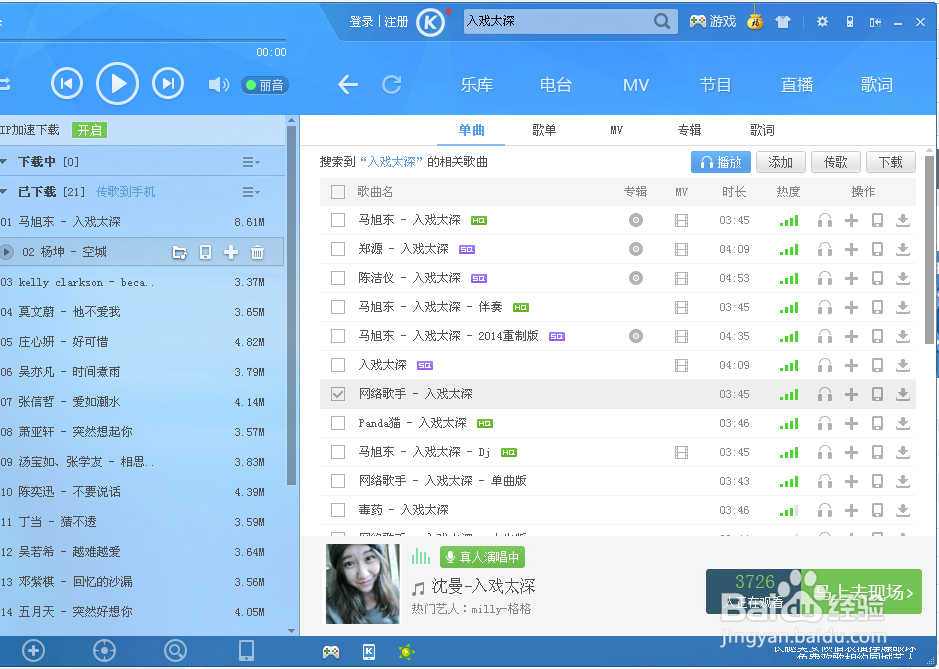Toggle the 丽音 sound effect
Image resolution: width=939 pixels, height=669 pixels.
265,85
